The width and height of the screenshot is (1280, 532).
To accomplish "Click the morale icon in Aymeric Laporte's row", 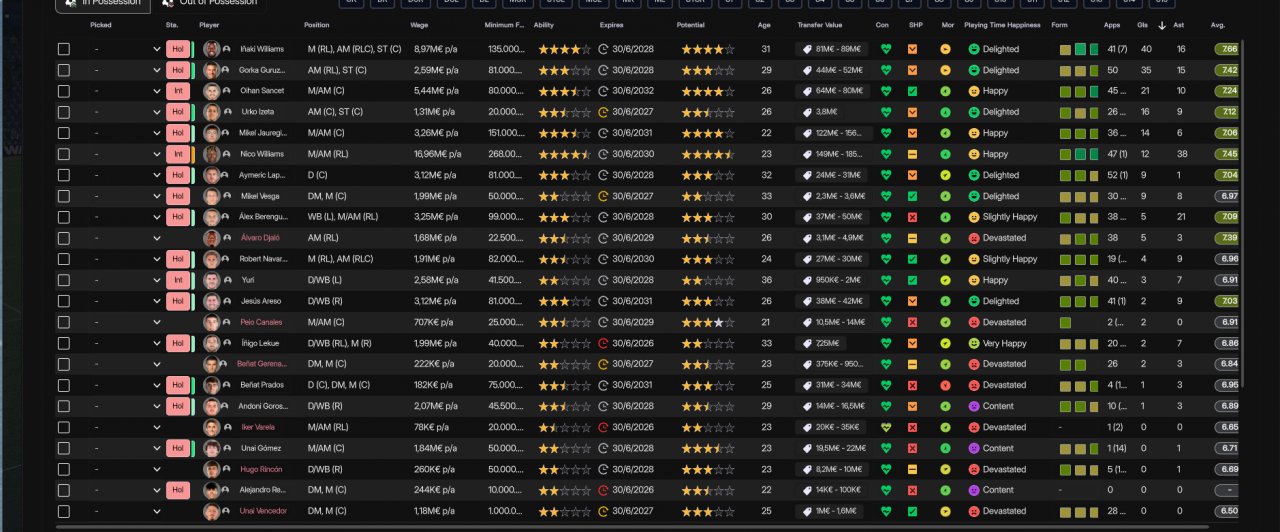I will point(946,175).
